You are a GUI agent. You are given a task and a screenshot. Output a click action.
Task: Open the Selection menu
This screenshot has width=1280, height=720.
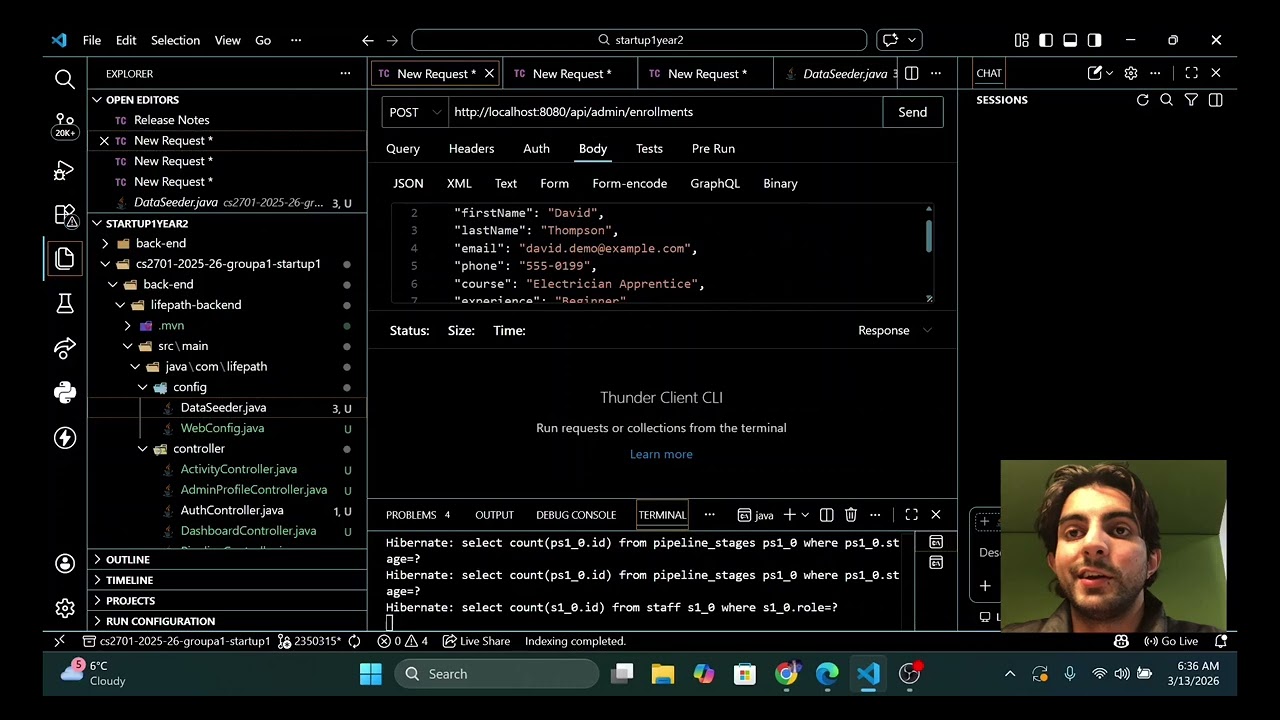175,40
